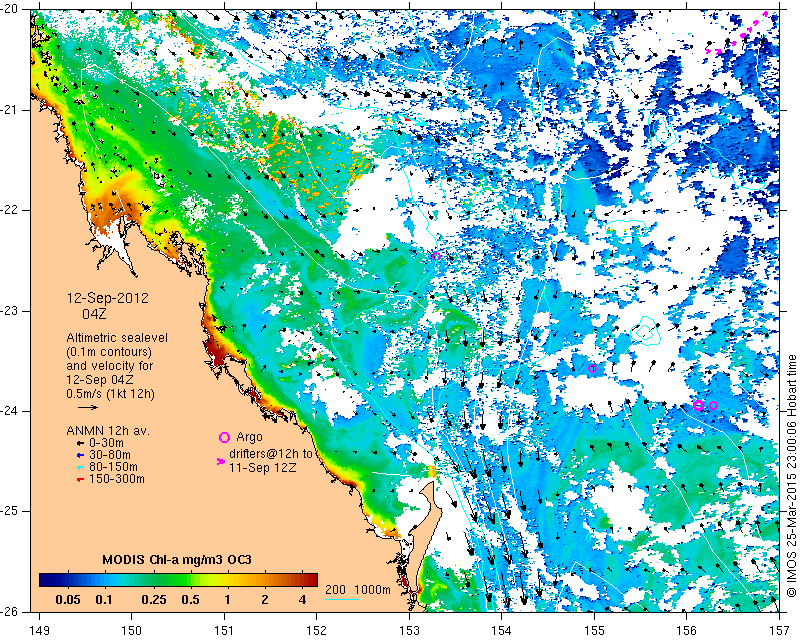Click the 'Argo' legend text
This screenshot has width=800, height=640.
[249, 437]
